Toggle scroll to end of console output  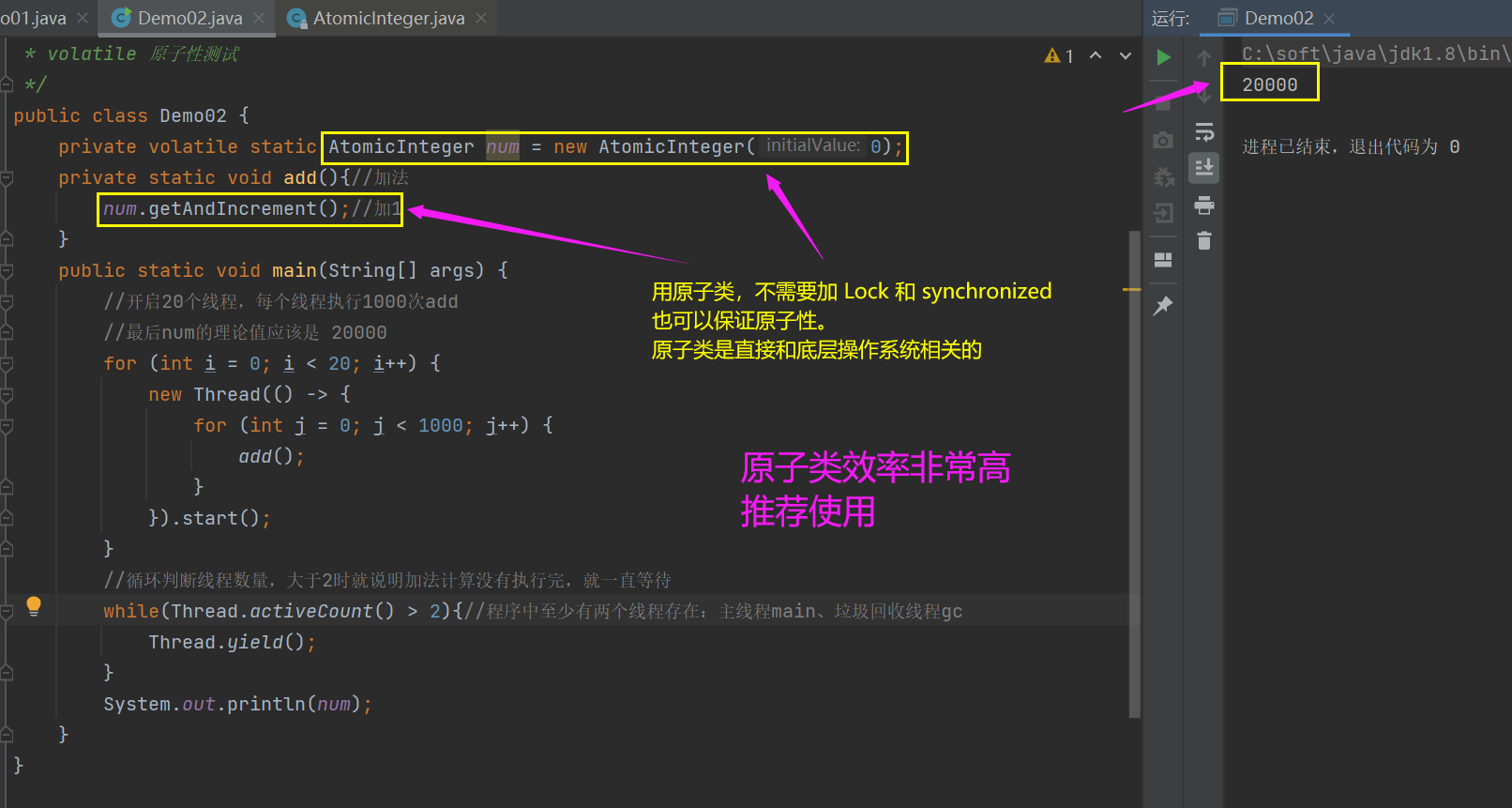(x=1204, y=168)
